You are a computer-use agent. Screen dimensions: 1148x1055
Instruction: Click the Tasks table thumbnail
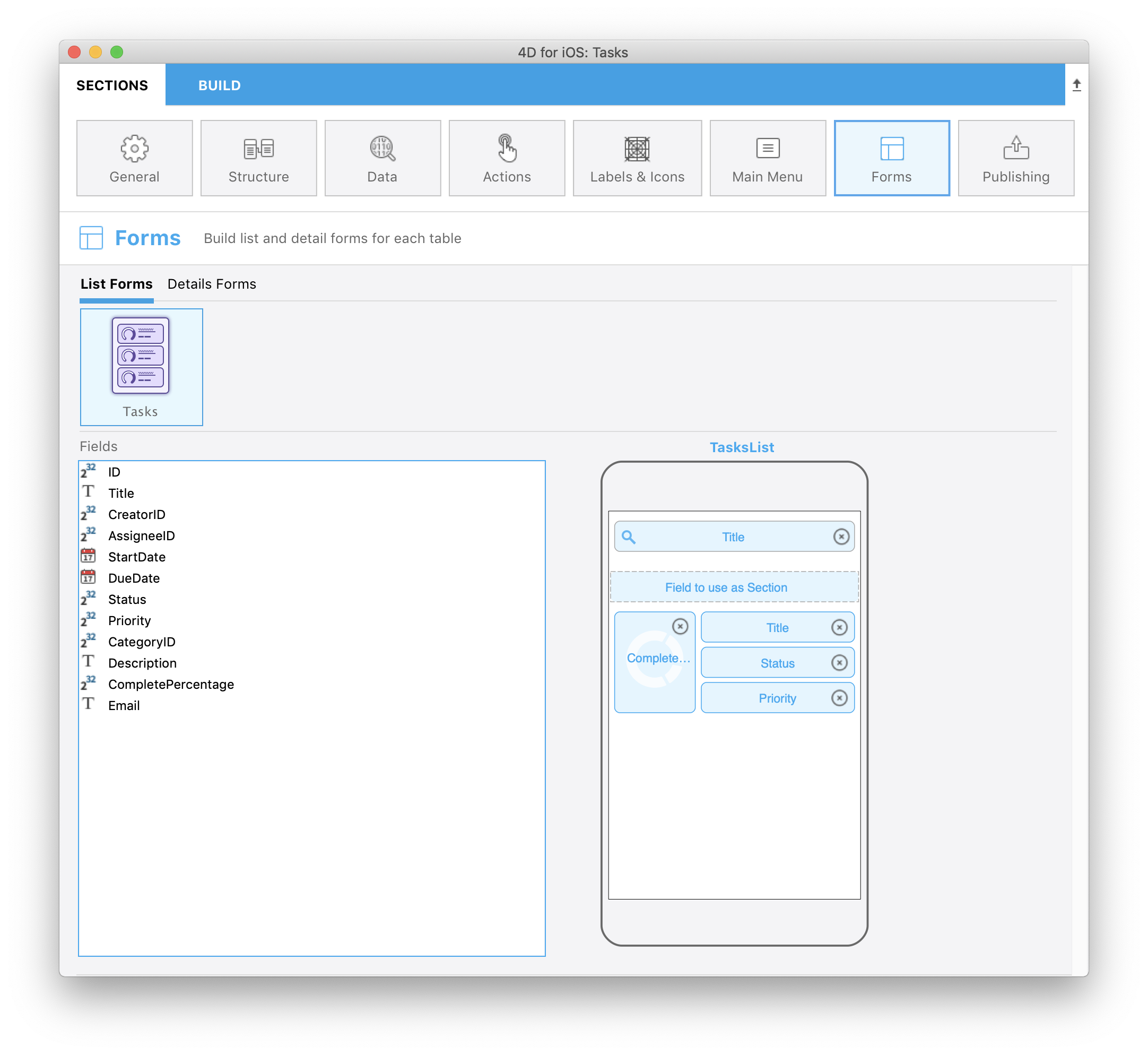(x=141, y=366)
